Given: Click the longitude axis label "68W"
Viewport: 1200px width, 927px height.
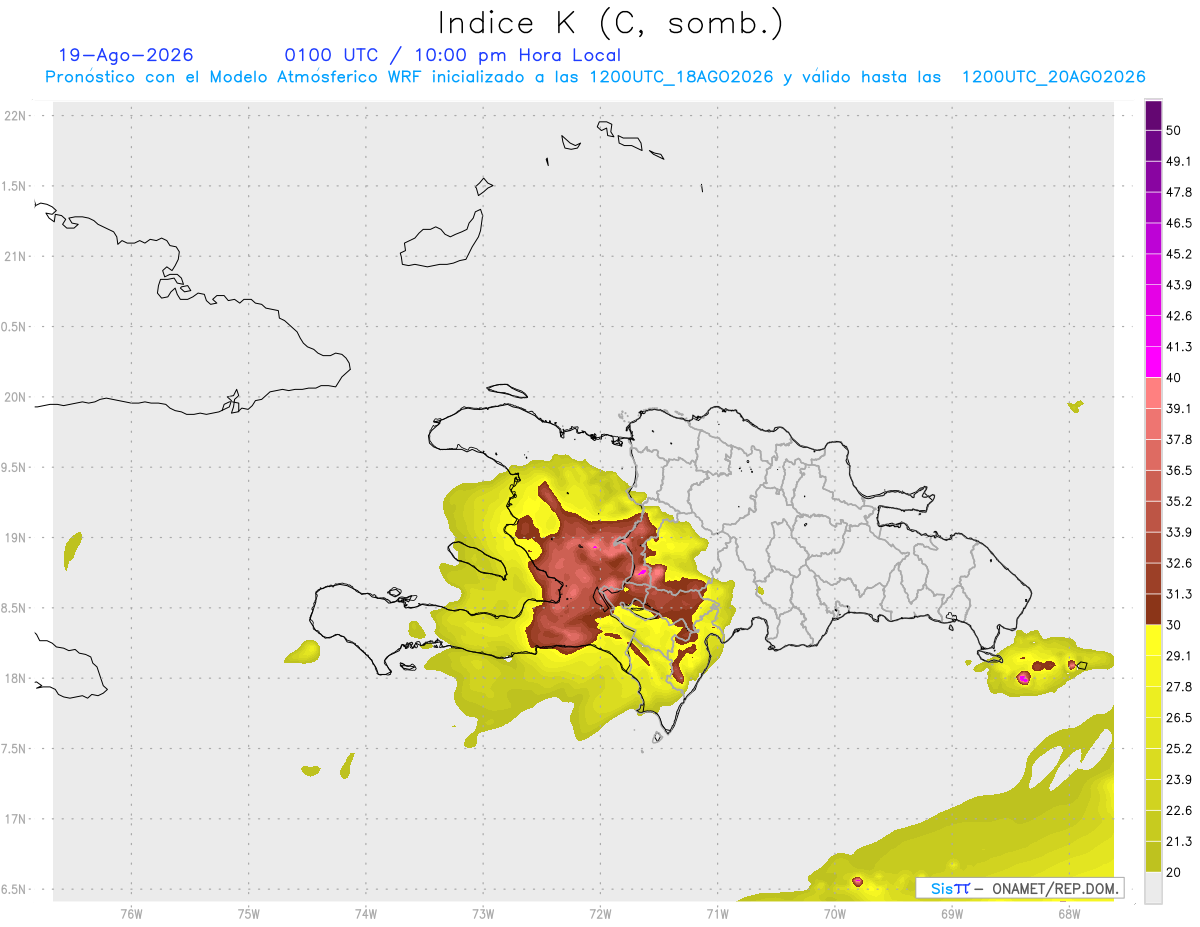Looking at the screenshot, I should coord(1069,913).
